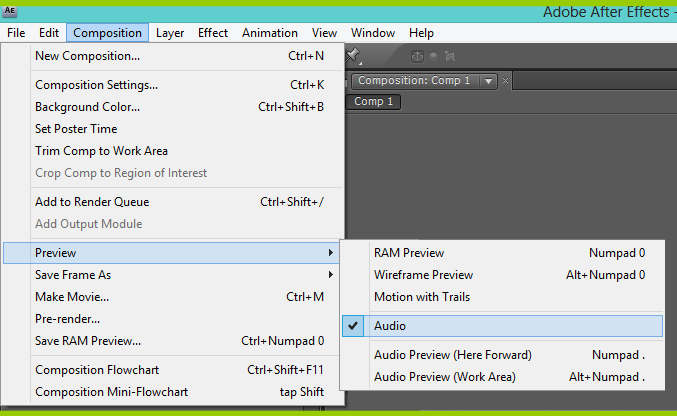Select the Composition: Comp 1 tab
This screenshot has height=416, width=677.
(x=414, y=81)
